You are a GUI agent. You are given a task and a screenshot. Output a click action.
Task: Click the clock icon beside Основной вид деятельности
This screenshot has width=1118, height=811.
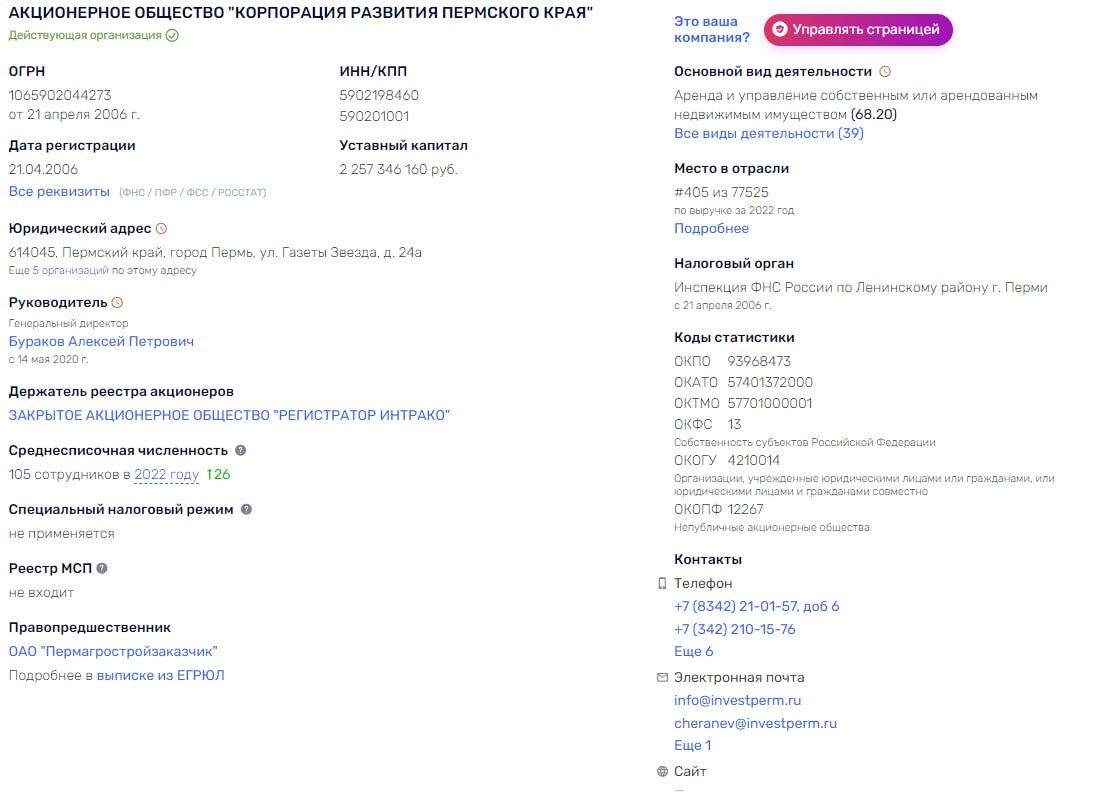pos(885,71)
